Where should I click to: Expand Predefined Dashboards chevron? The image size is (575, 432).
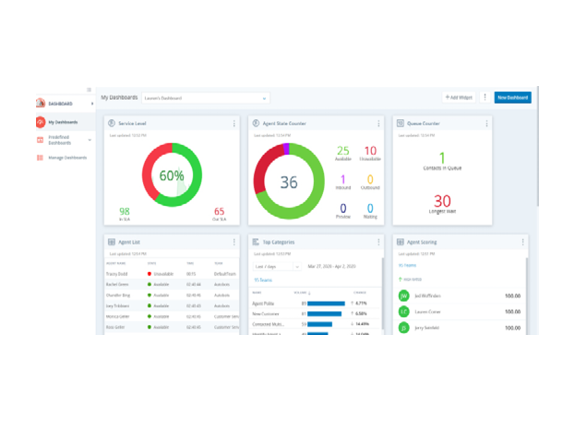tap(90, 140)
